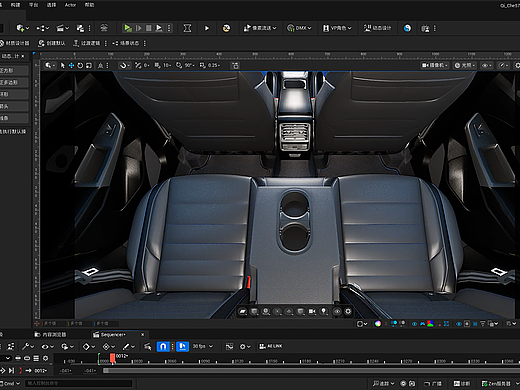Open the Sequencer curve editor icon
The image size is (520, 390).
(229, 347)
